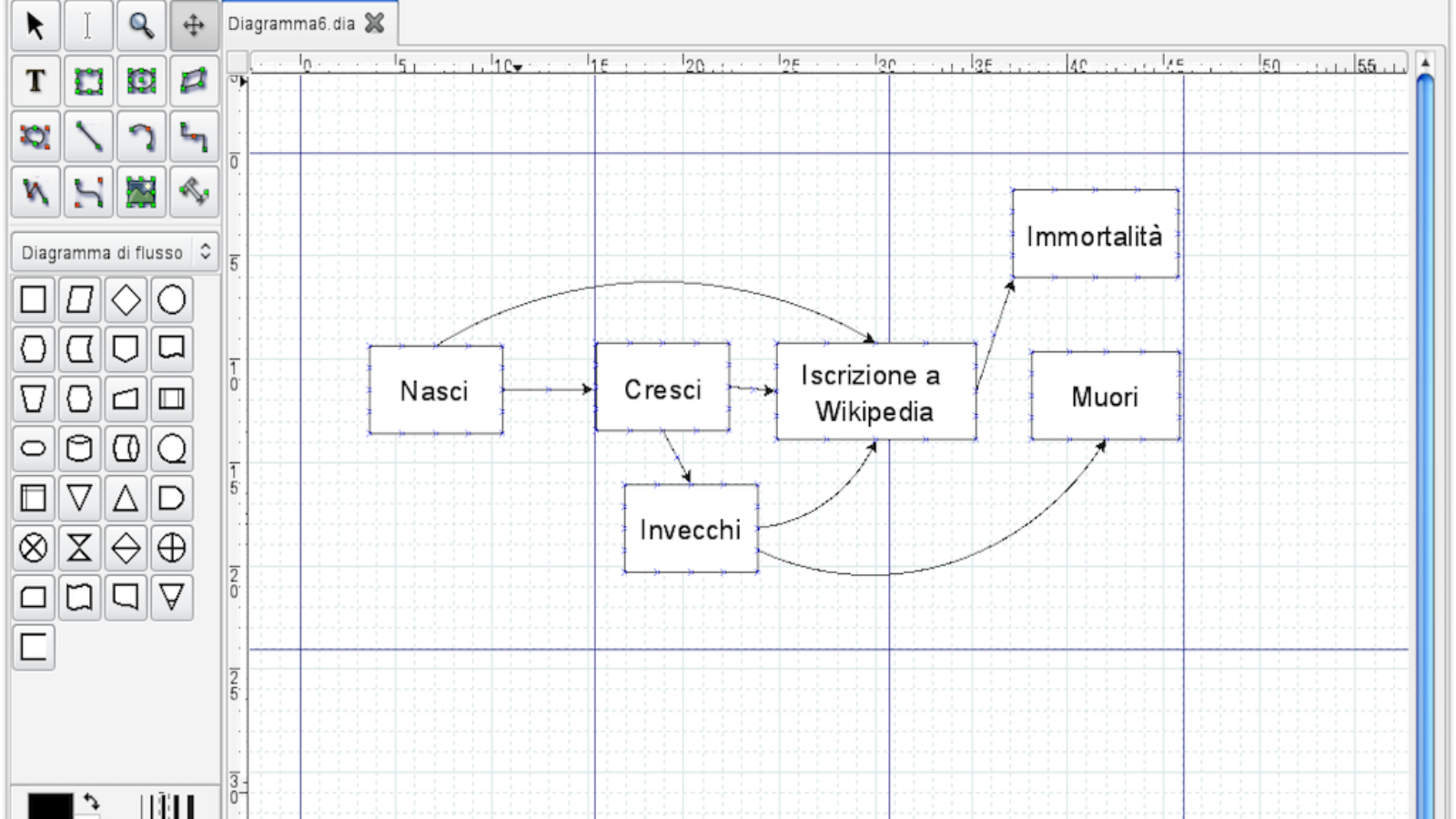Select the Text tool marked T
Screen dimensions: 1456x819
tap(35, 81)
